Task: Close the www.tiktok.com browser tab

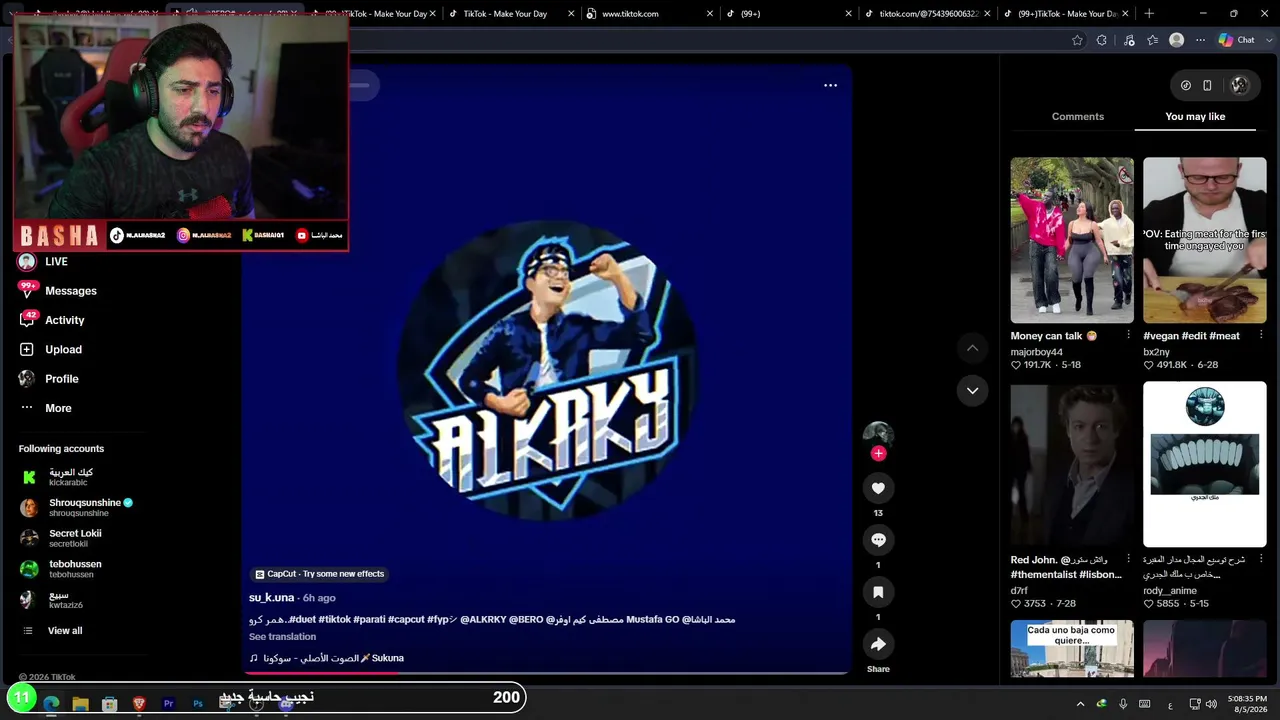Action: coord(710,14)
